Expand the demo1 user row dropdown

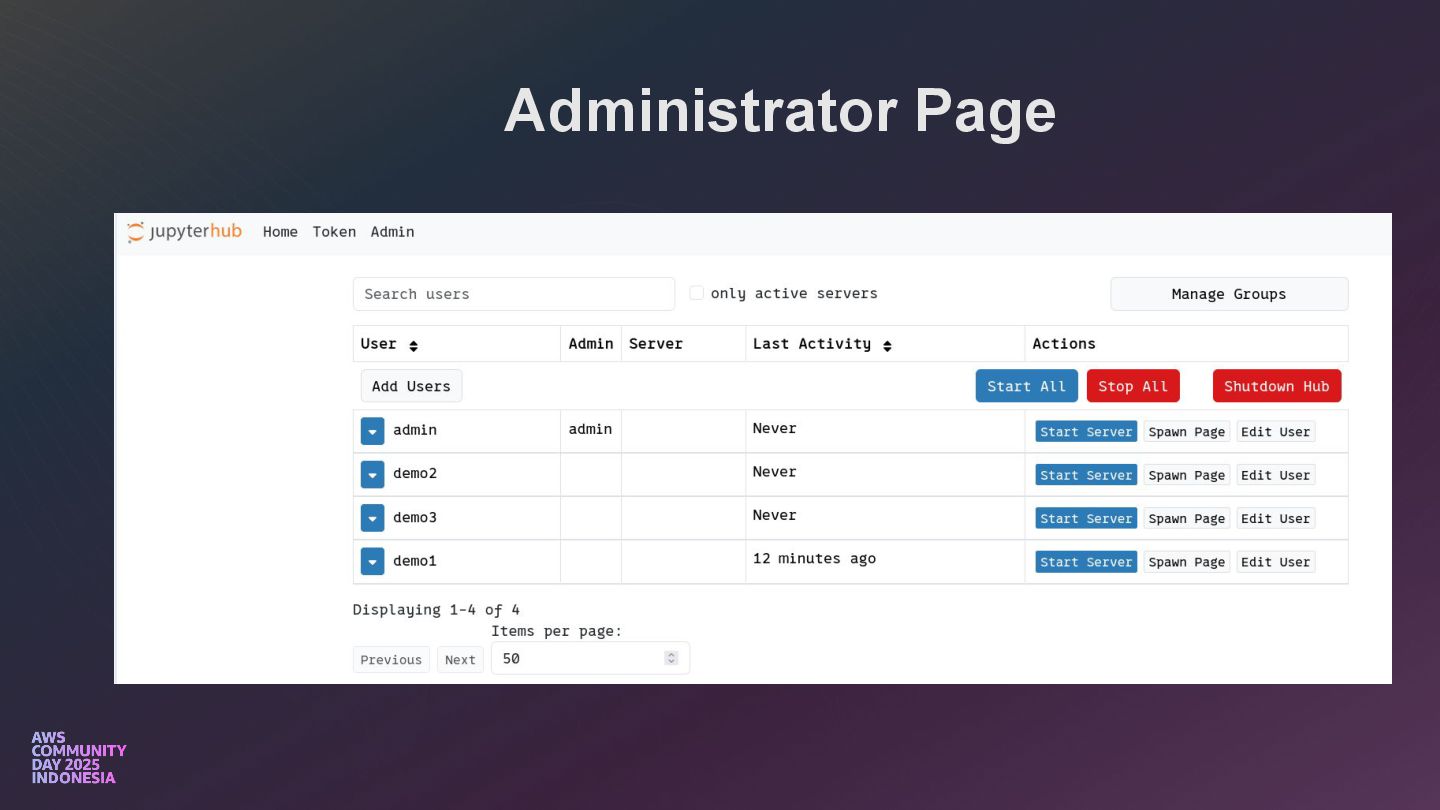click(372, 561)
